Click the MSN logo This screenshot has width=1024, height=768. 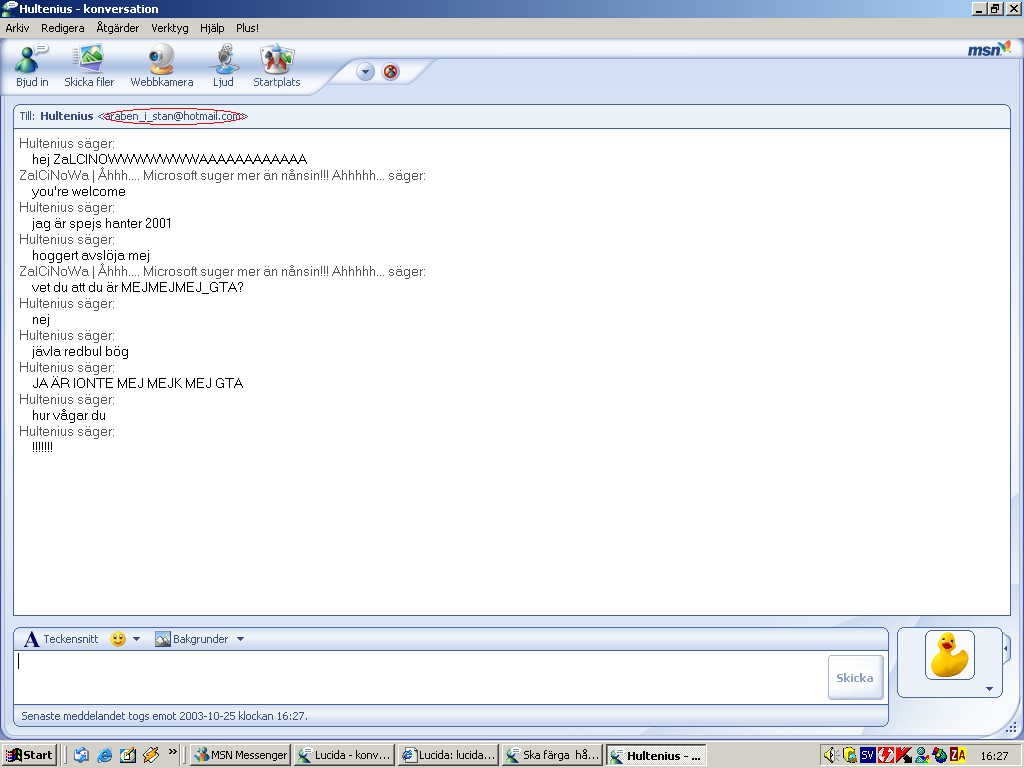tap(989, 49)
